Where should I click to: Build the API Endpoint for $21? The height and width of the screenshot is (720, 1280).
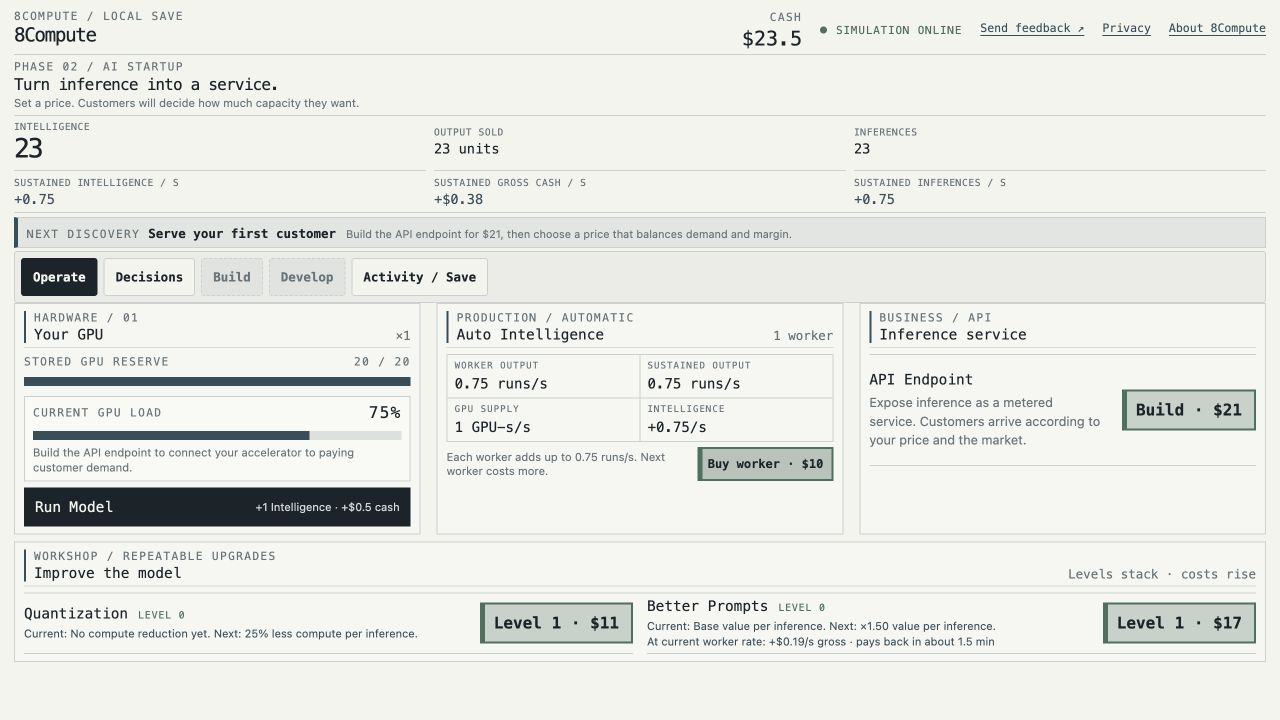coord(1188,410)
